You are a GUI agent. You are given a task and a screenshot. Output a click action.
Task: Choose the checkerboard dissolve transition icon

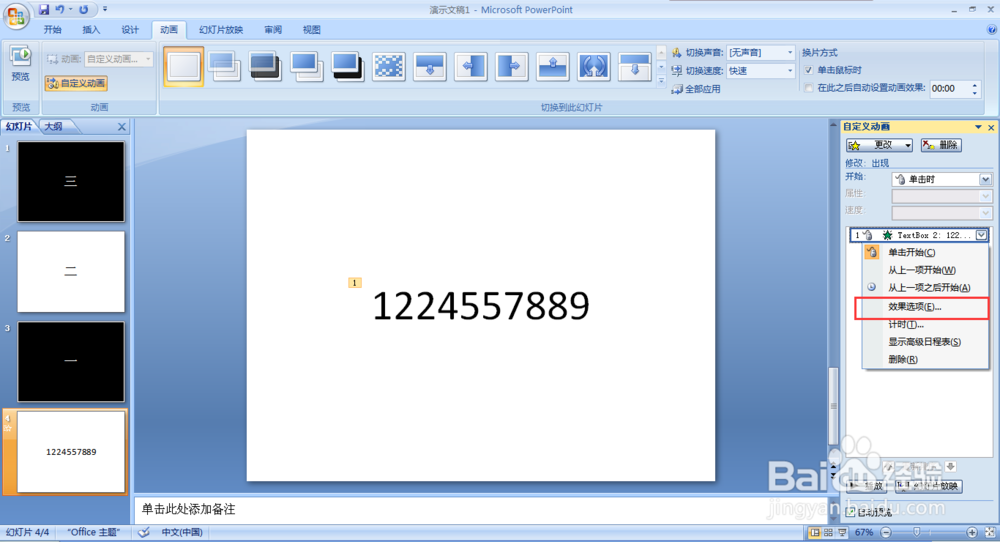pyautogui.click(x=388, y=66)
